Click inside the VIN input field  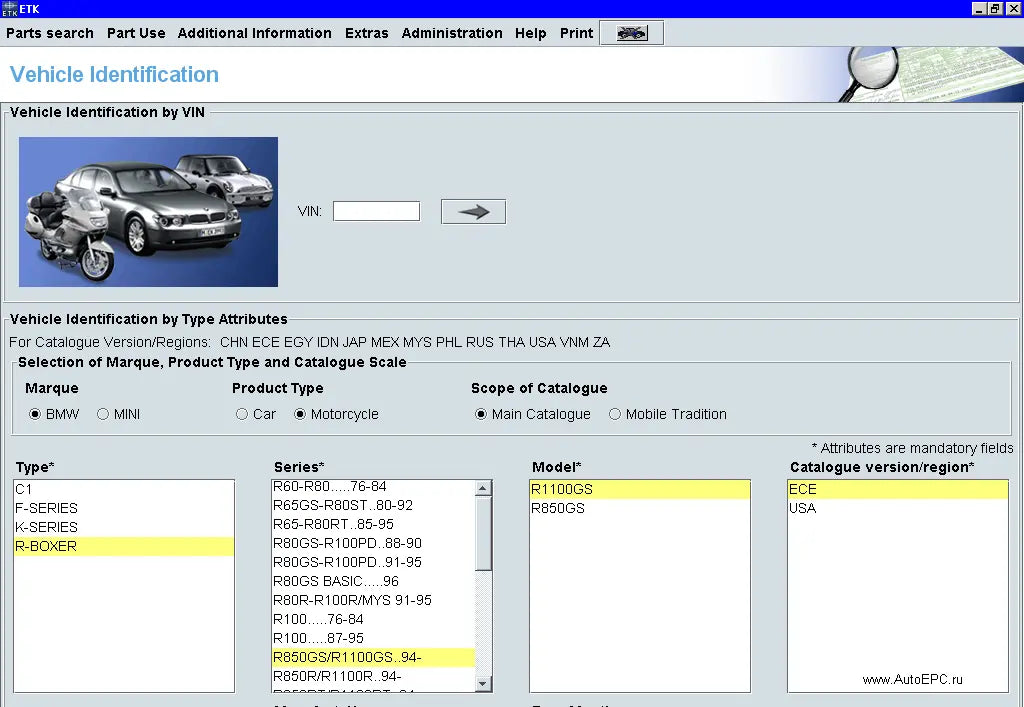pos(376,211)
